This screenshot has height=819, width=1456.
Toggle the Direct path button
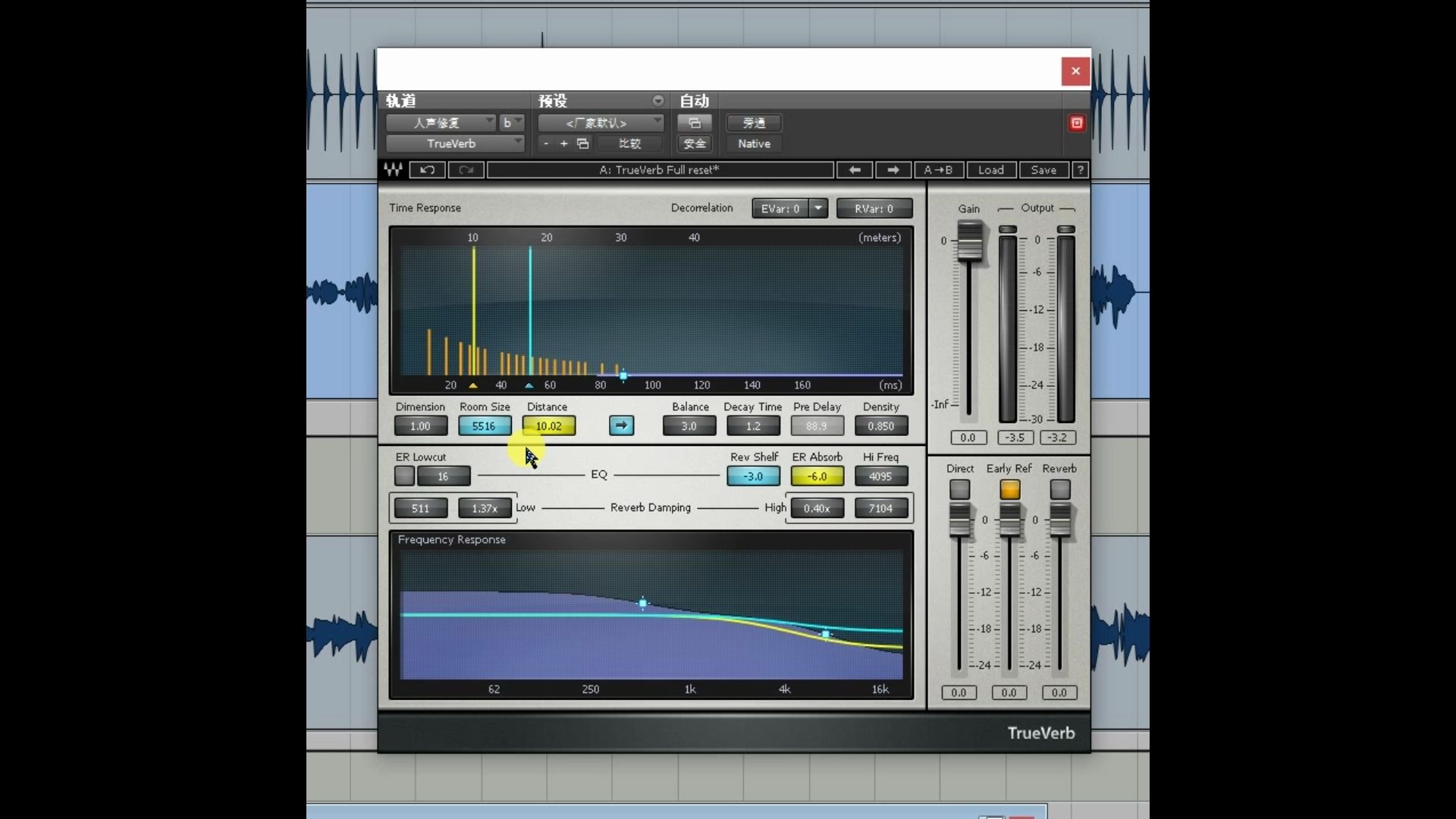tap(959, 490)
